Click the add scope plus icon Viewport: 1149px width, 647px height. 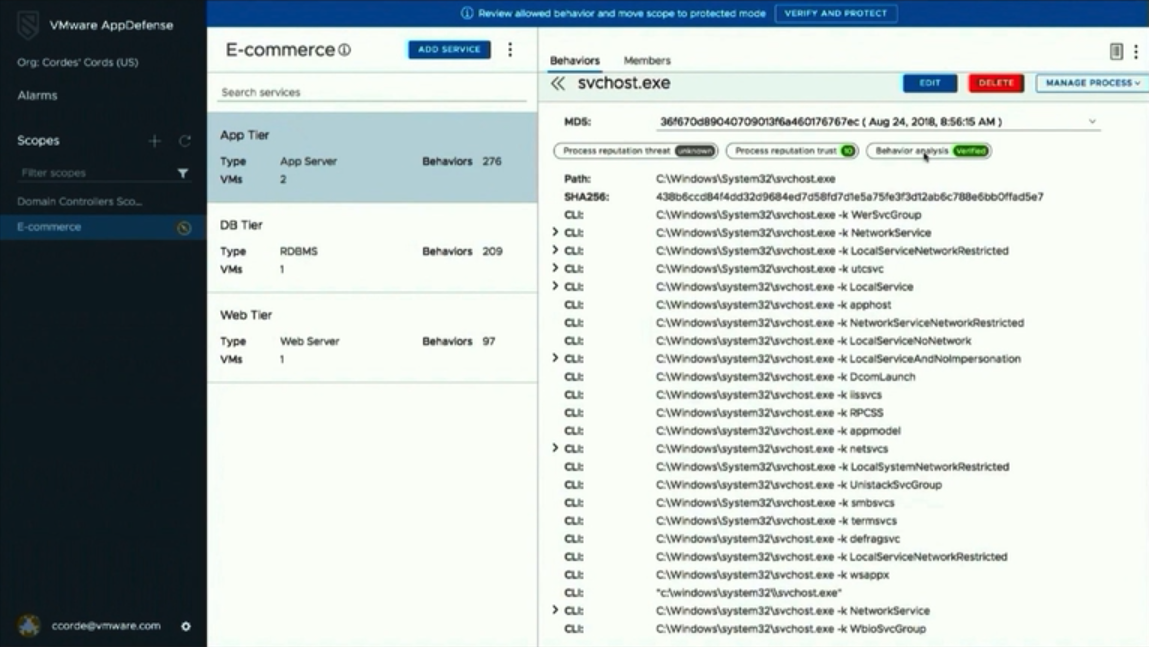[154, 141]
